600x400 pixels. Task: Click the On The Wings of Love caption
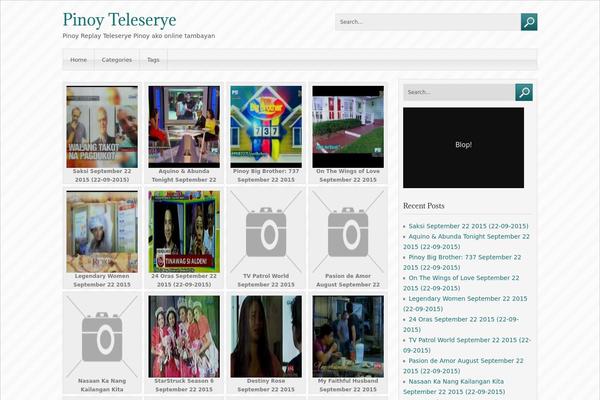pos(348,175)
